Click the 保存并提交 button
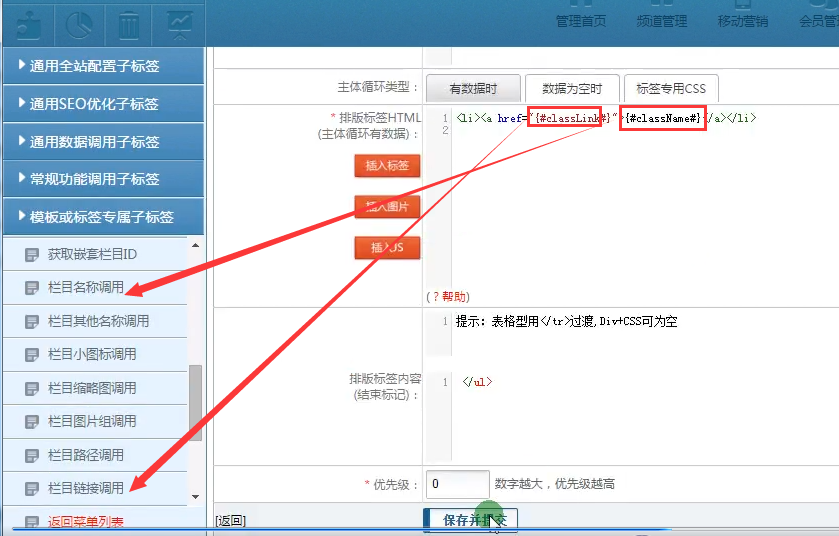This screenshot has height=536, width=839. [x=474, y=520]
